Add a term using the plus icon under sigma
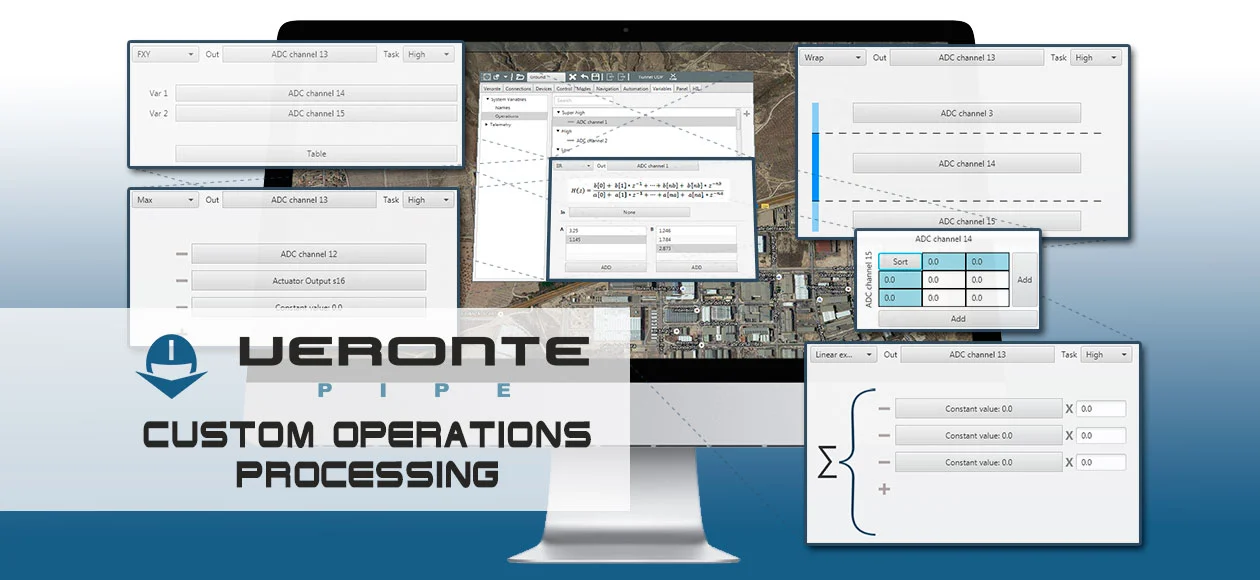Image resolution: width=1260 pixels, height=580 pixels. (x=884, y=489)
